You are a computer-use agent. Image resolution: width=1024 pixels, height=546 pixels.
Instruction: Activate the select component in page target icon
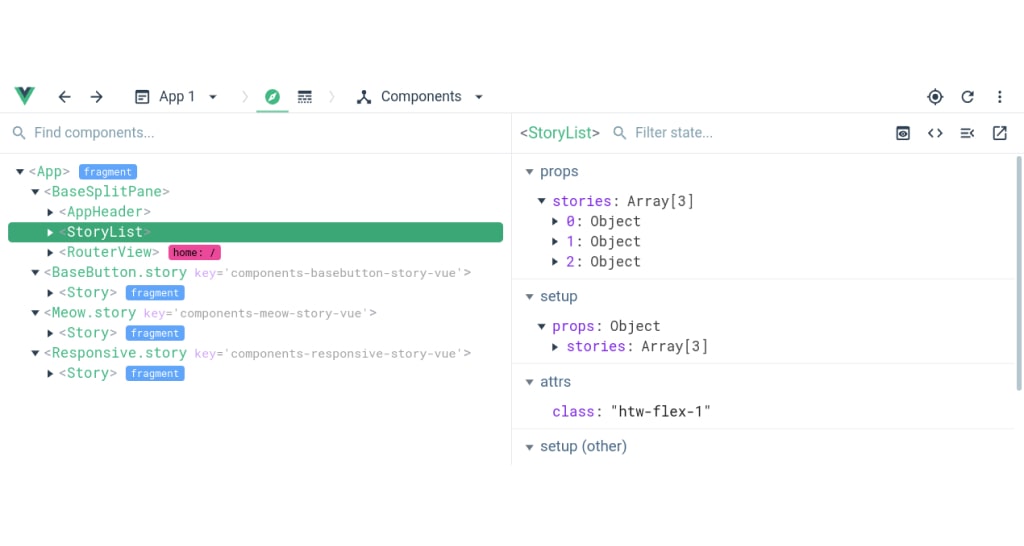(935, 97)
